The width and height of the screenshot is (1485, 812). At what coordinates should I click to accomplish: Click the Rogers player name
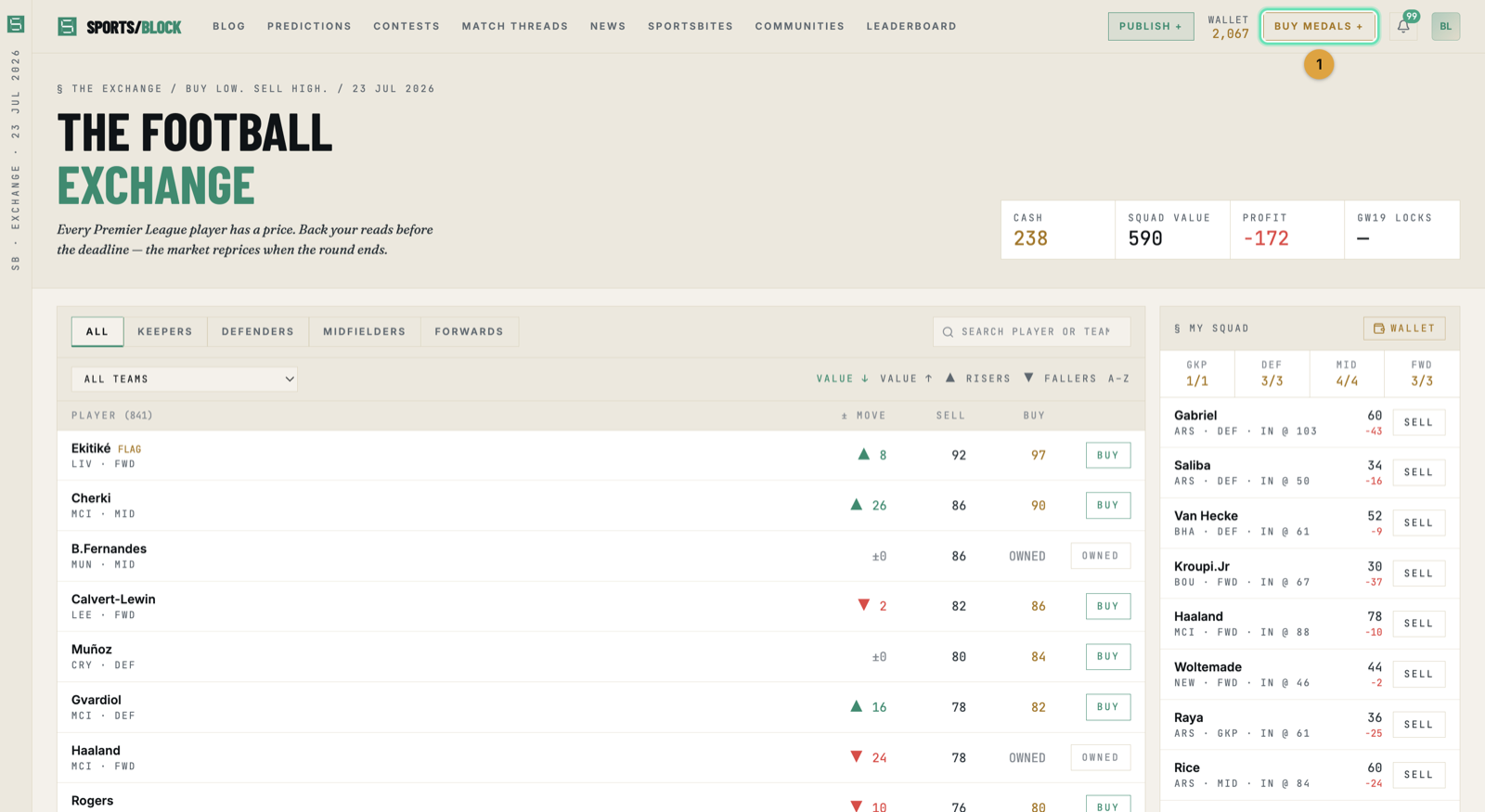(x=92, y=801)
